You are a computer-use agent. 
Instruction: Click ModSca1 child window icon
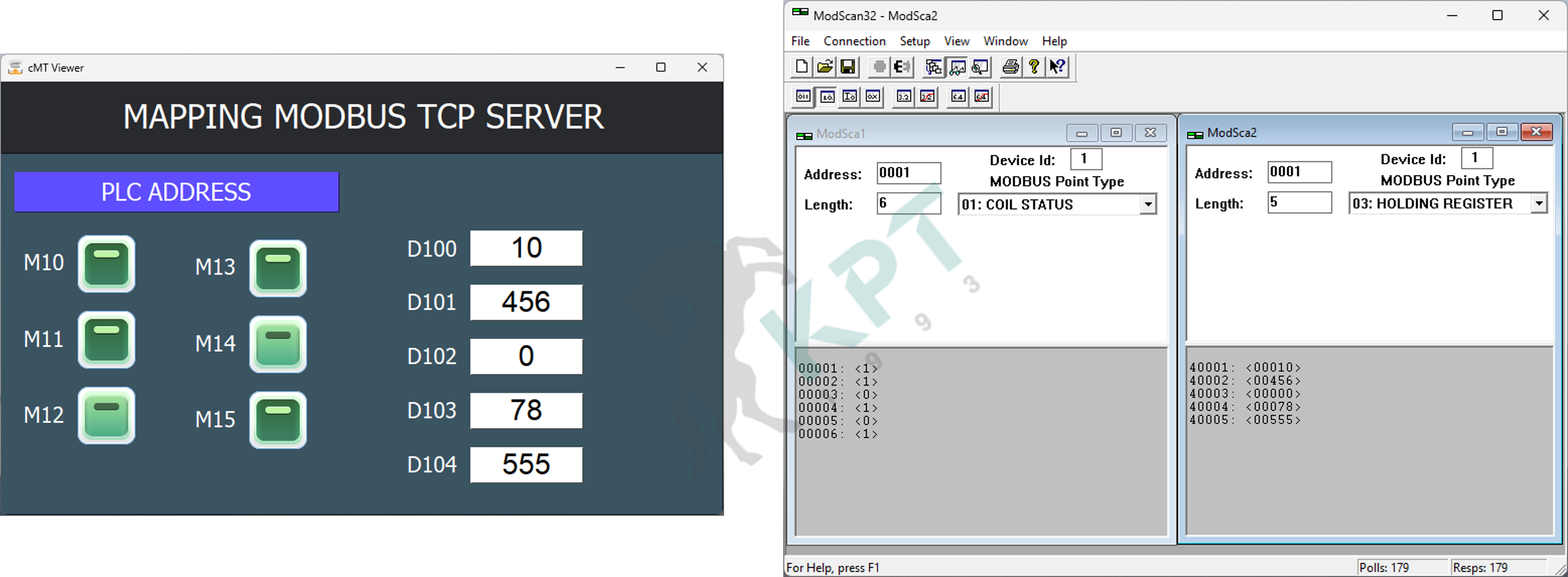click(x=804, y=136)
